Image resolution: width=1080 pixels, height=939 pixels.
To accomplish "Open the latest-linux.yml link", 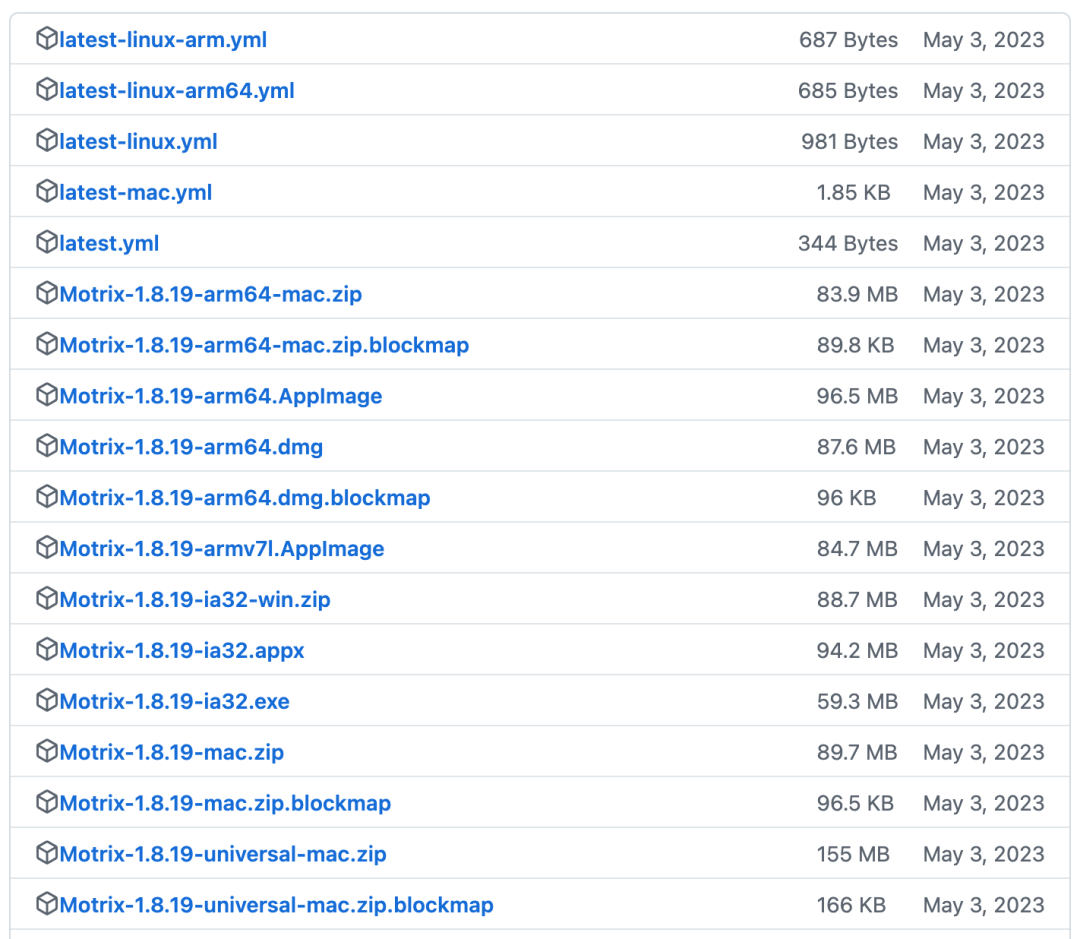I will click(x=138, y=142).
